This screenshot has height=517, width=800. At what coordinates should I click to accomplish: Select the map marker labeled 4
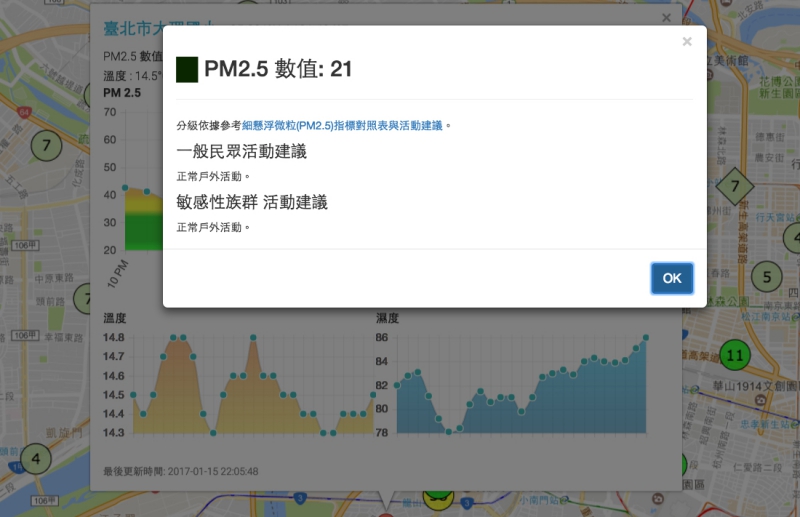(x=36, y=459)
